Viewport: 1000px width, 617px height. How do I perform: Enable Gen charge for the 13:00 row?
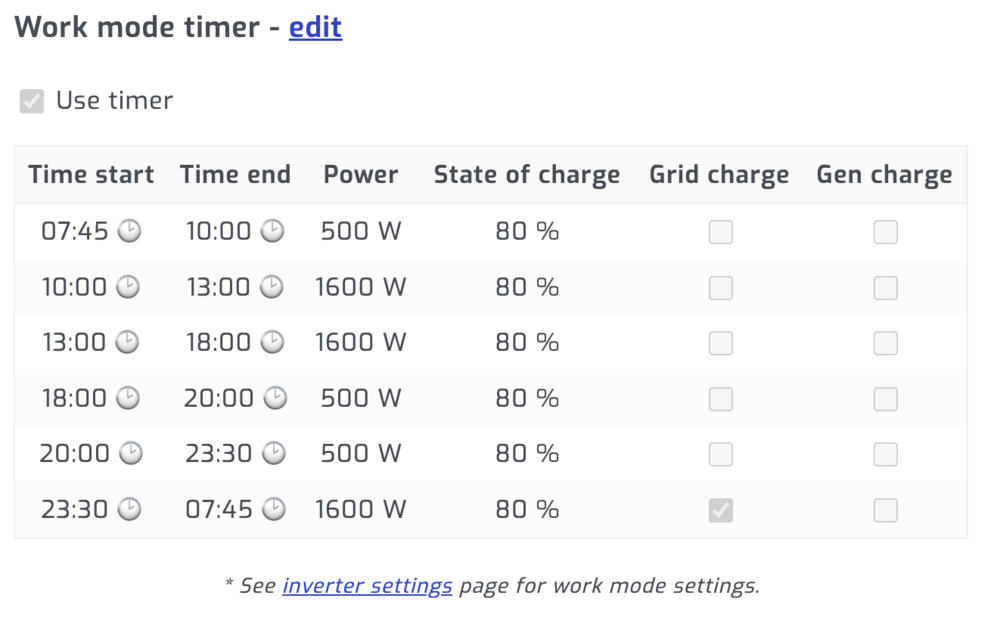point(885,343)
